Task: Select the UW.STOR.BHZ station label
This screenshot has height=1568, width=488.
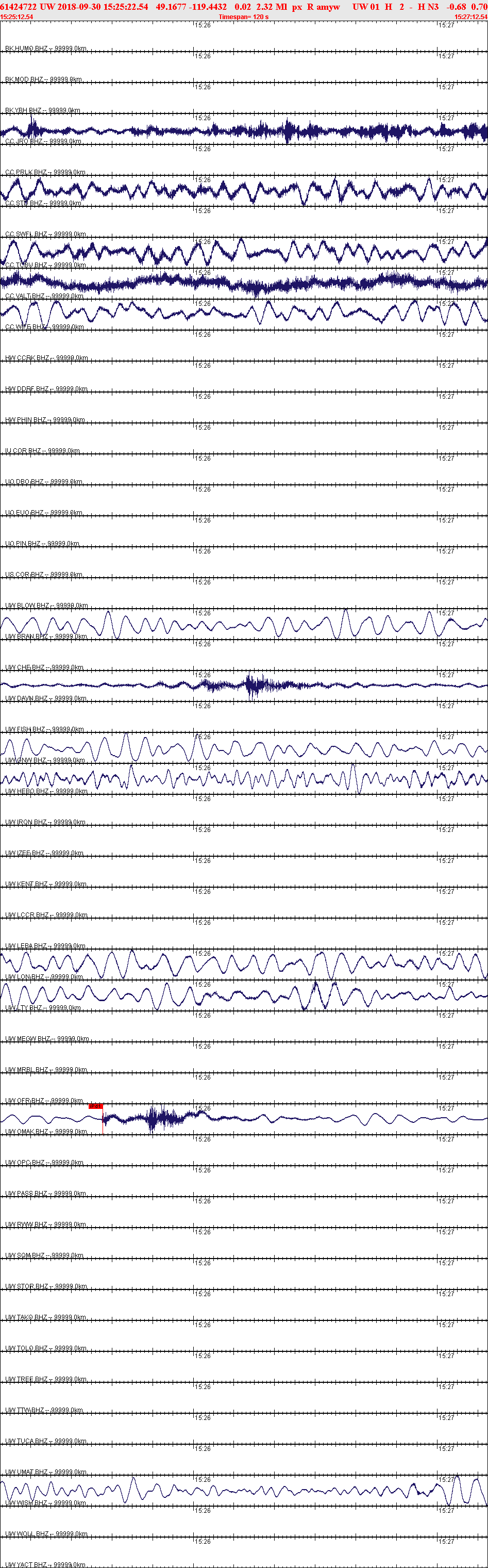Action: coord(46,1286)
